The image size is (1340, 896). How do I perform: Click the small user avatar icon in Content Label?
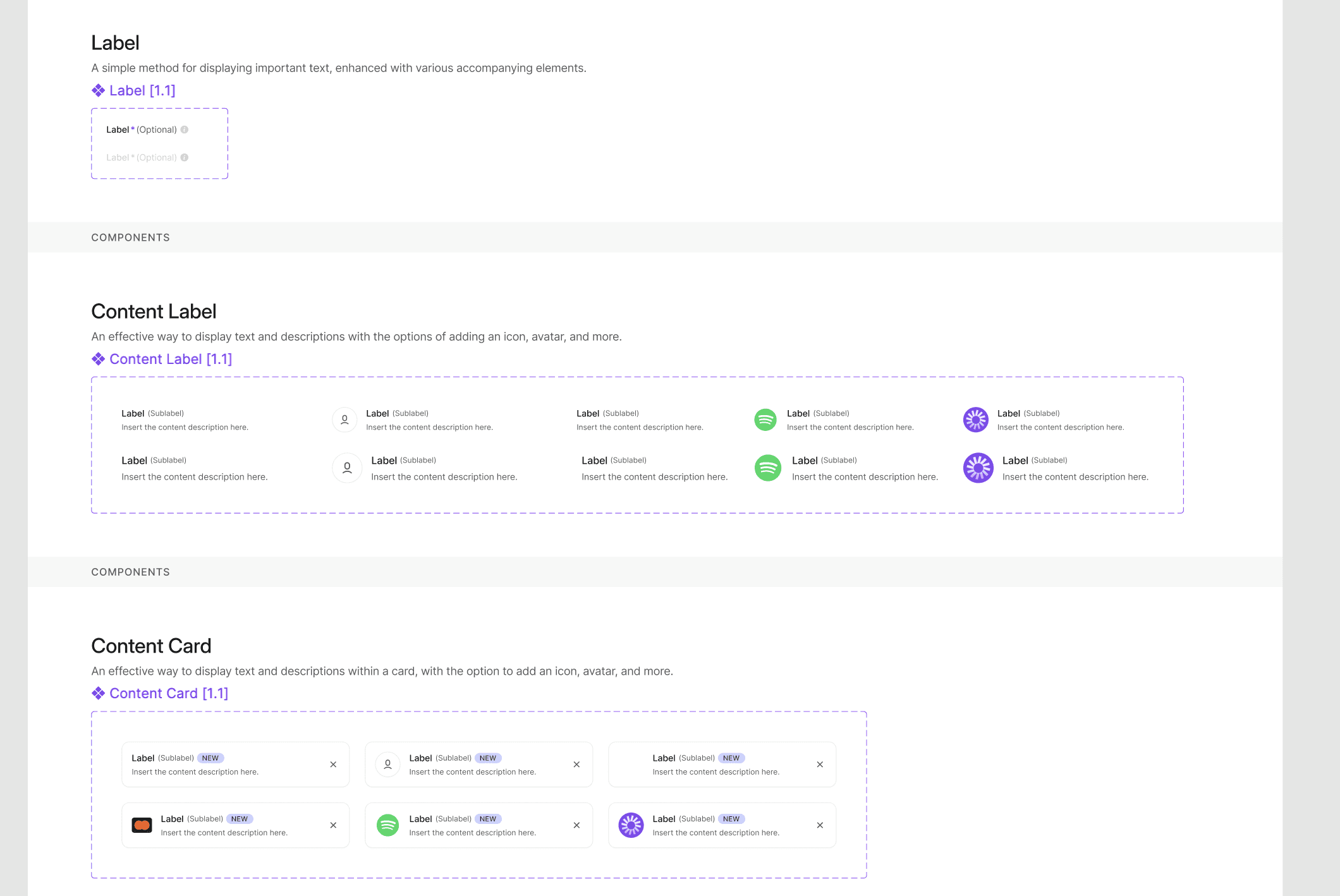click(x=344, y=420)
